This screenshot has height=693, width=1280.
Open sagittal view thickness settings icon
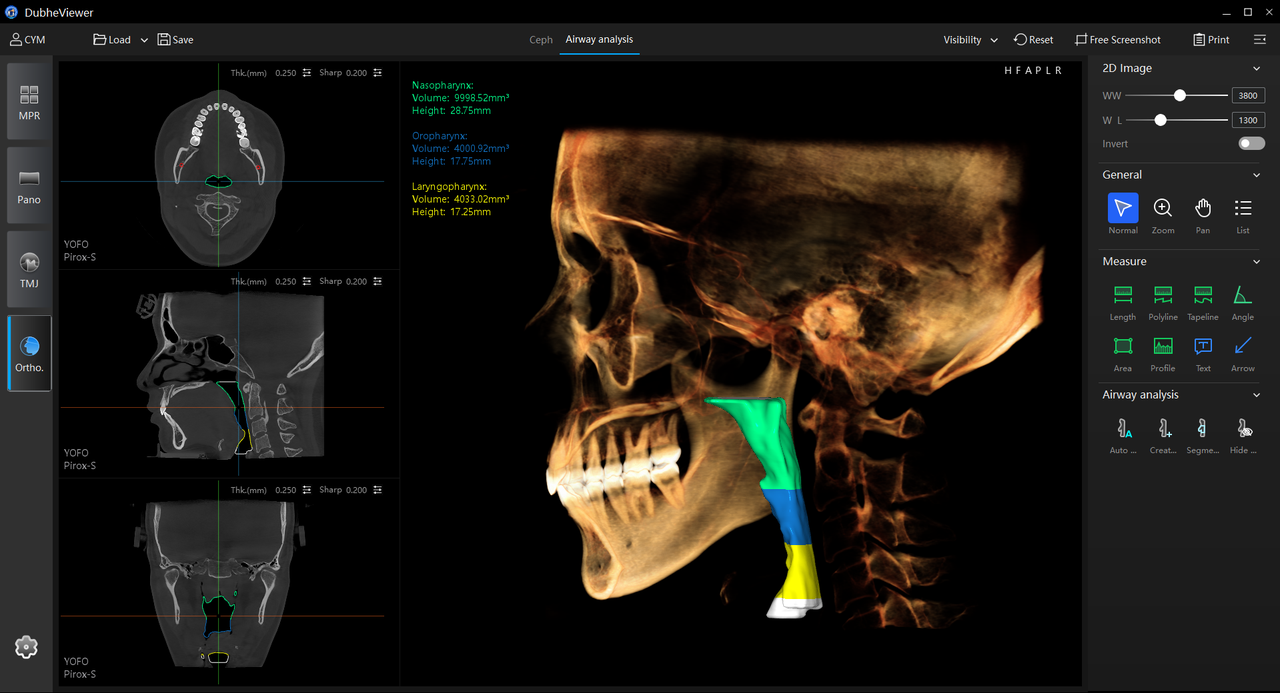pyautogui.click(x=307, y=282)
